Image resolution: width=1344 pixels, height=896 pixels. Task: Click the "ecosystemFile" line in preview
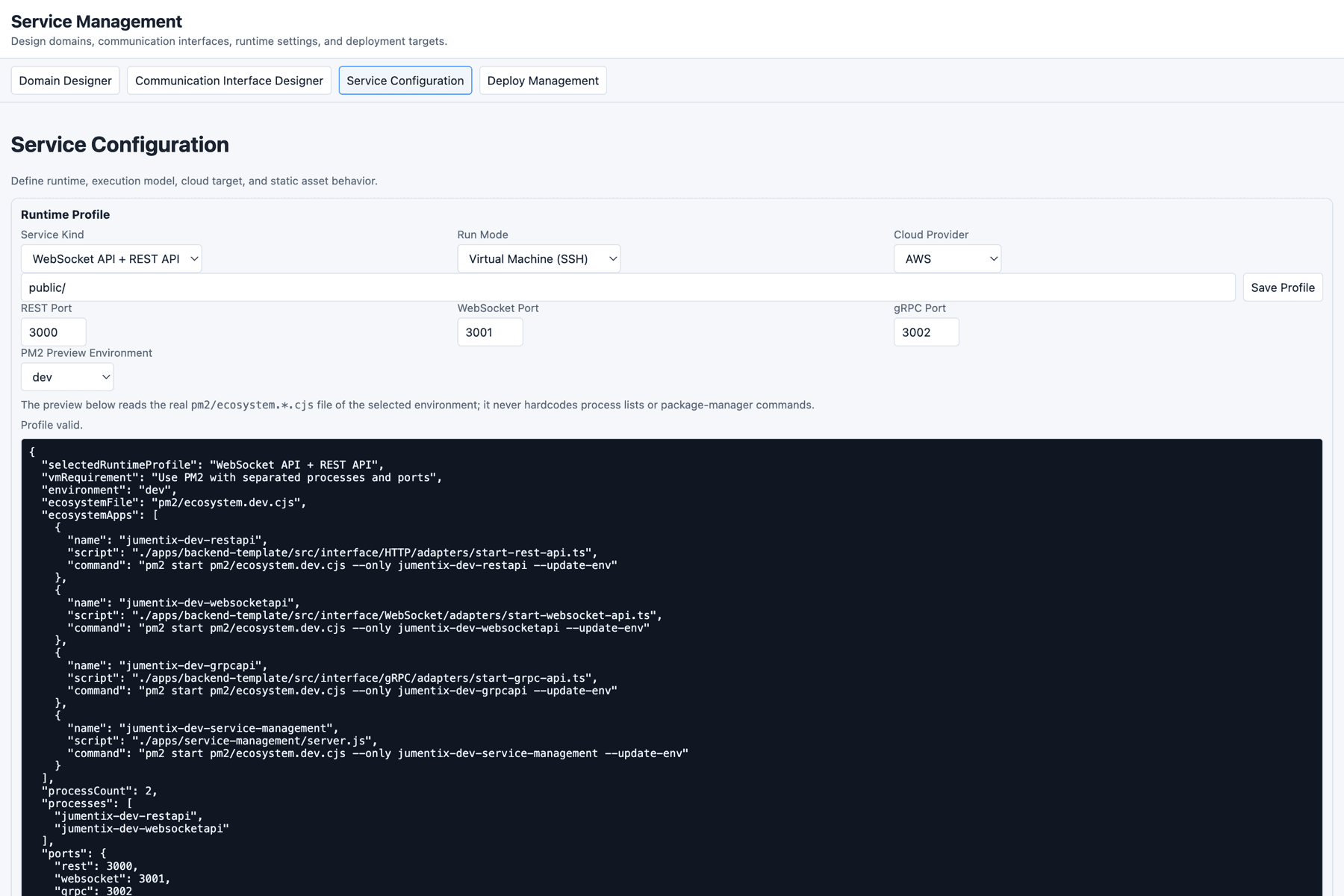tap(174, 503)
